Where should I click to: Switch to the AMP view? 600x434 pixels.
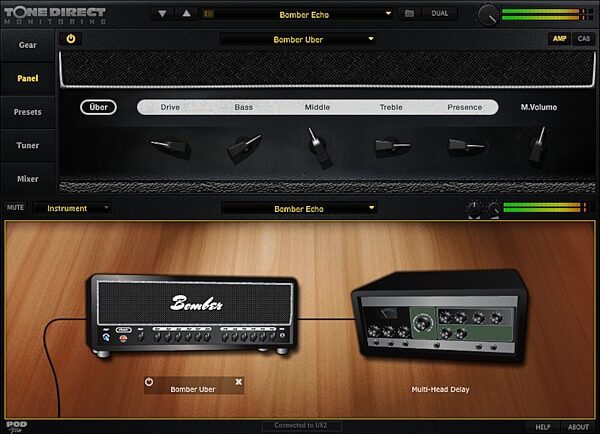click(x=559, y=39)
